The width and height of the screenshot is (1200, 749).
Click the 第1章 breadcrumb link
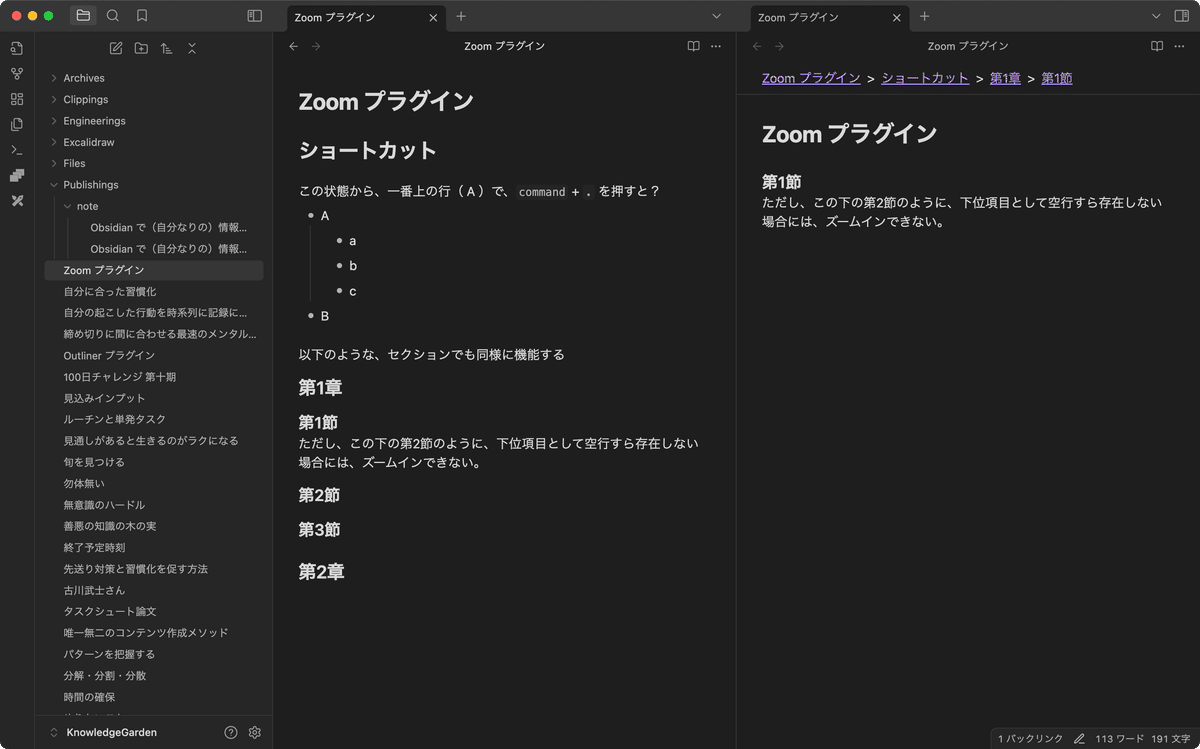pos(1005,78)
